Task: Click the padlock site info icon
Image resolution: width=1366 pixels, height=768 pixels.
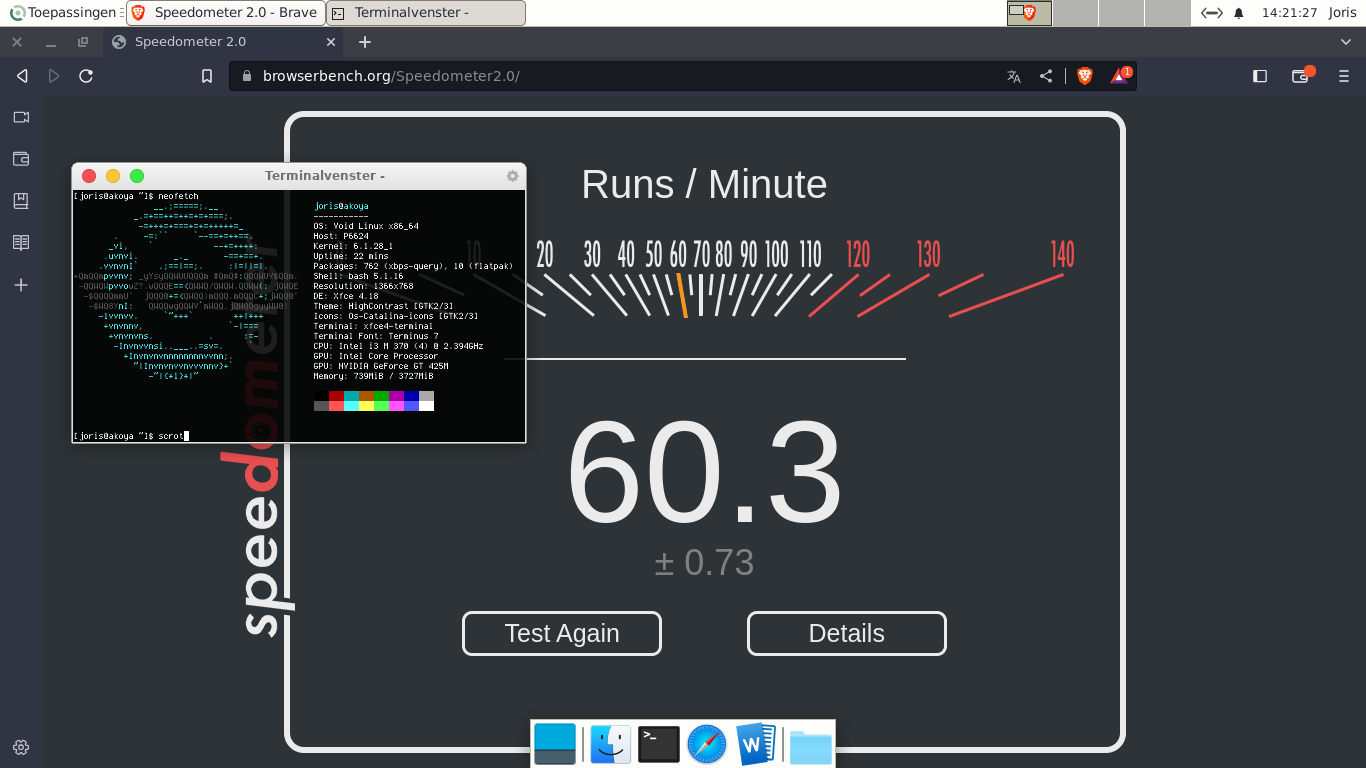Action: click(x=247, y=76)
